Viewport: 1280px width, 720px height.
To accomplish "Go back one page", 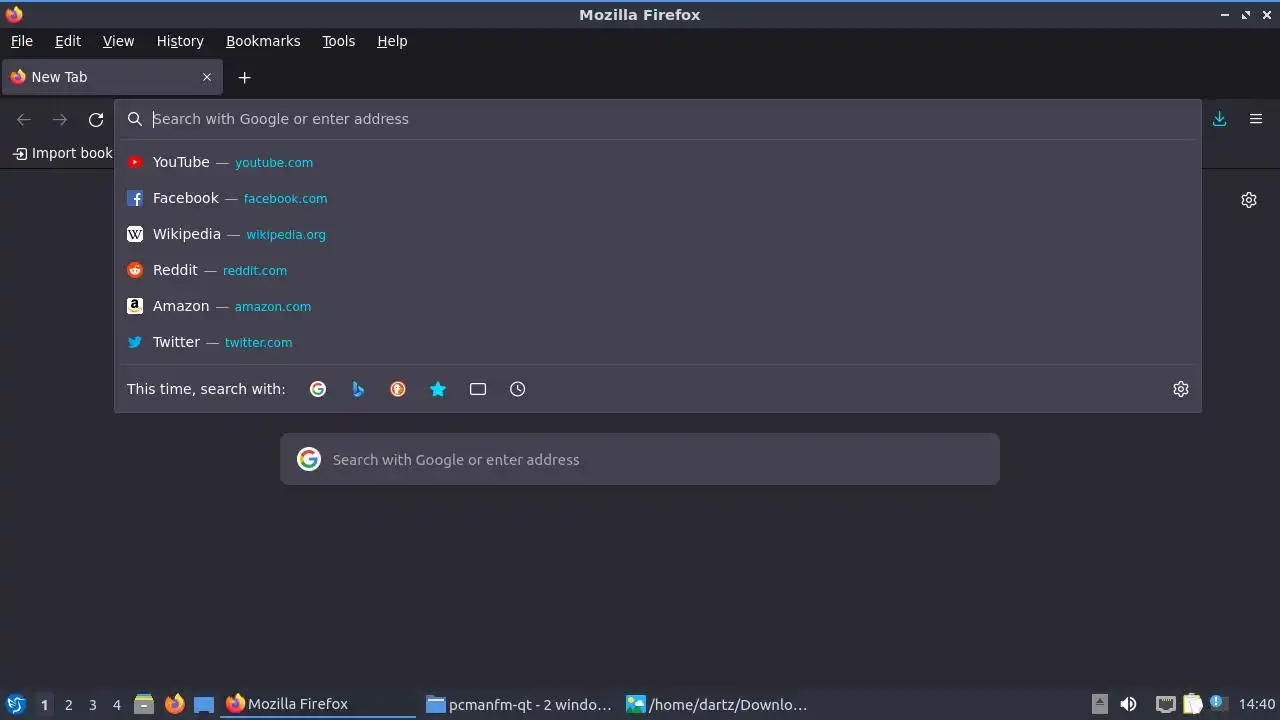I will tap(24, 119).
